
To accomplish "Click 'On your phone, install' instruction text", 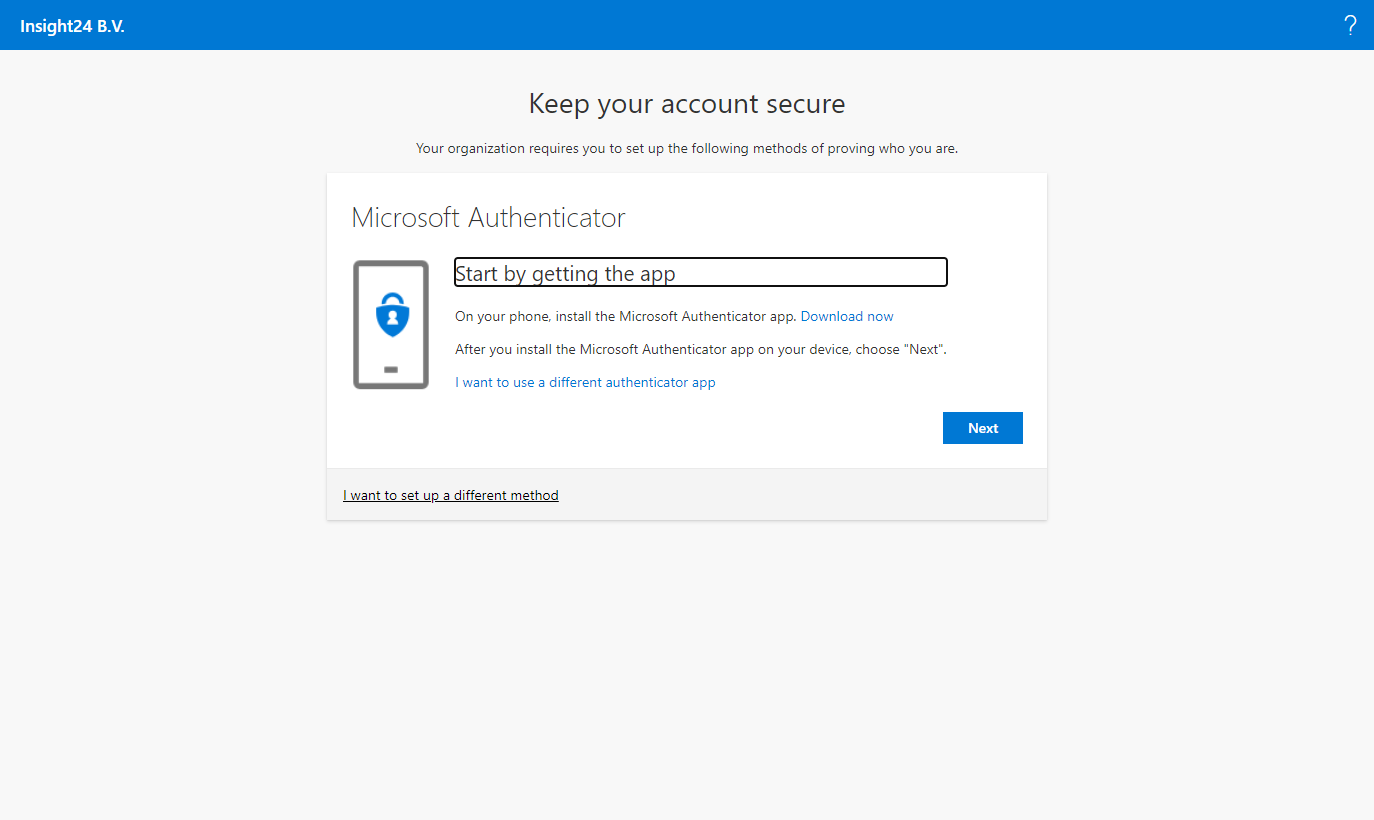I will tap(626, 316).
